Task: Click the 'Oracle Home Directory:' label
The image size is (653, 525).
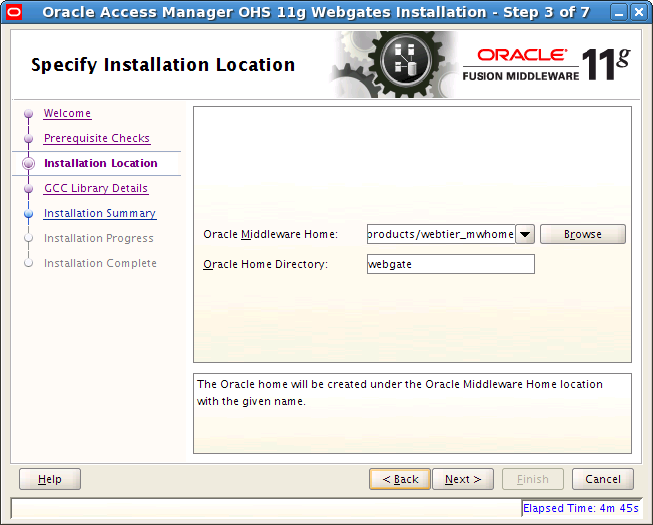Action: [x=265, y=264]
